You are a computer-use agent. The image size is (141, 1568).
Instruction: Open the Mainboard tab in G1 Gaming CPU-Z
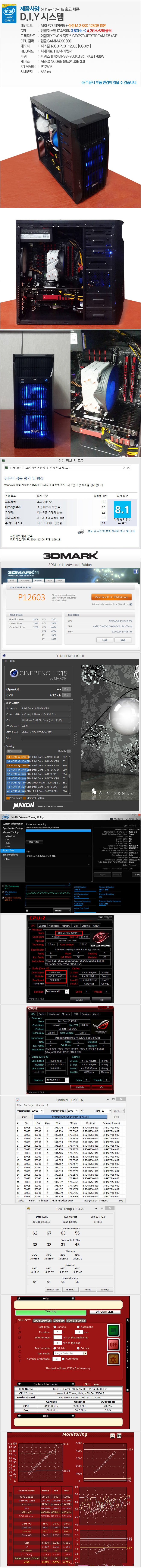point(54,926)
